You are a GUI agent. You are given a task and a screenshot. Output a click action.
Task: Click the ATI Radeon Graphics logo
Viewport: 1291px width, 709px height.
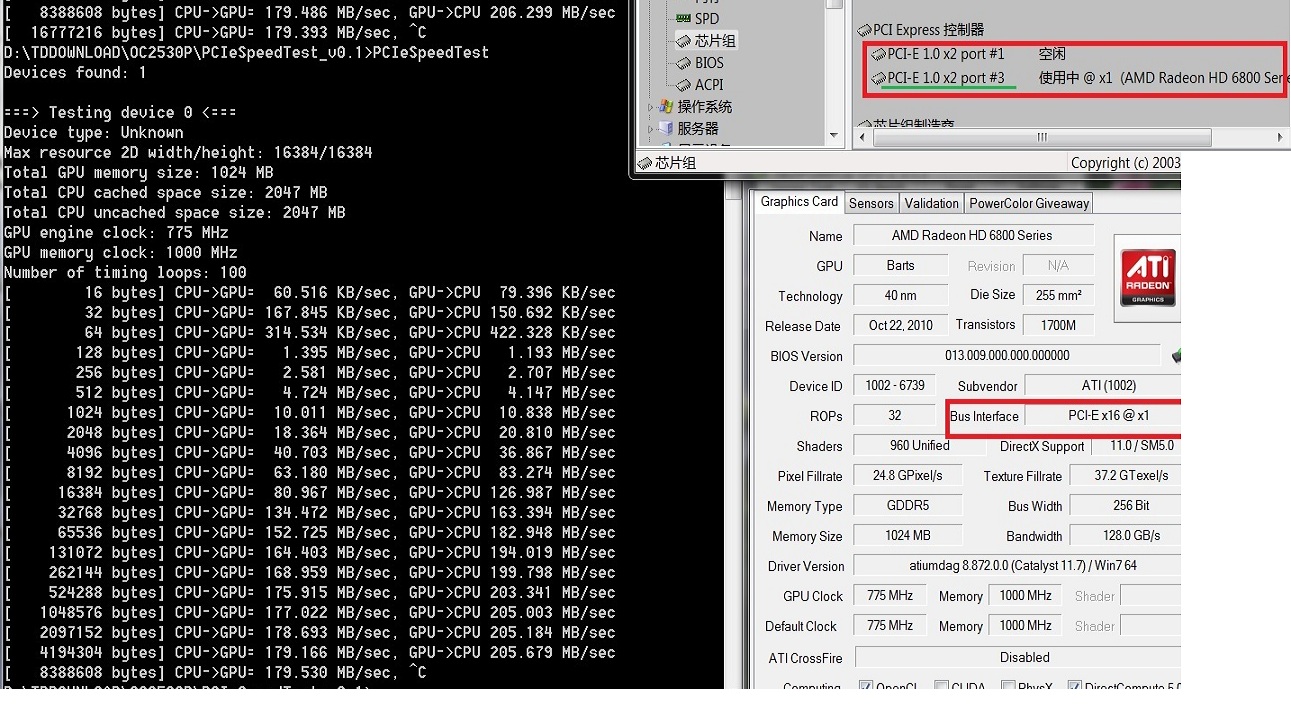pyautogui.click(x=1147, y=277)
